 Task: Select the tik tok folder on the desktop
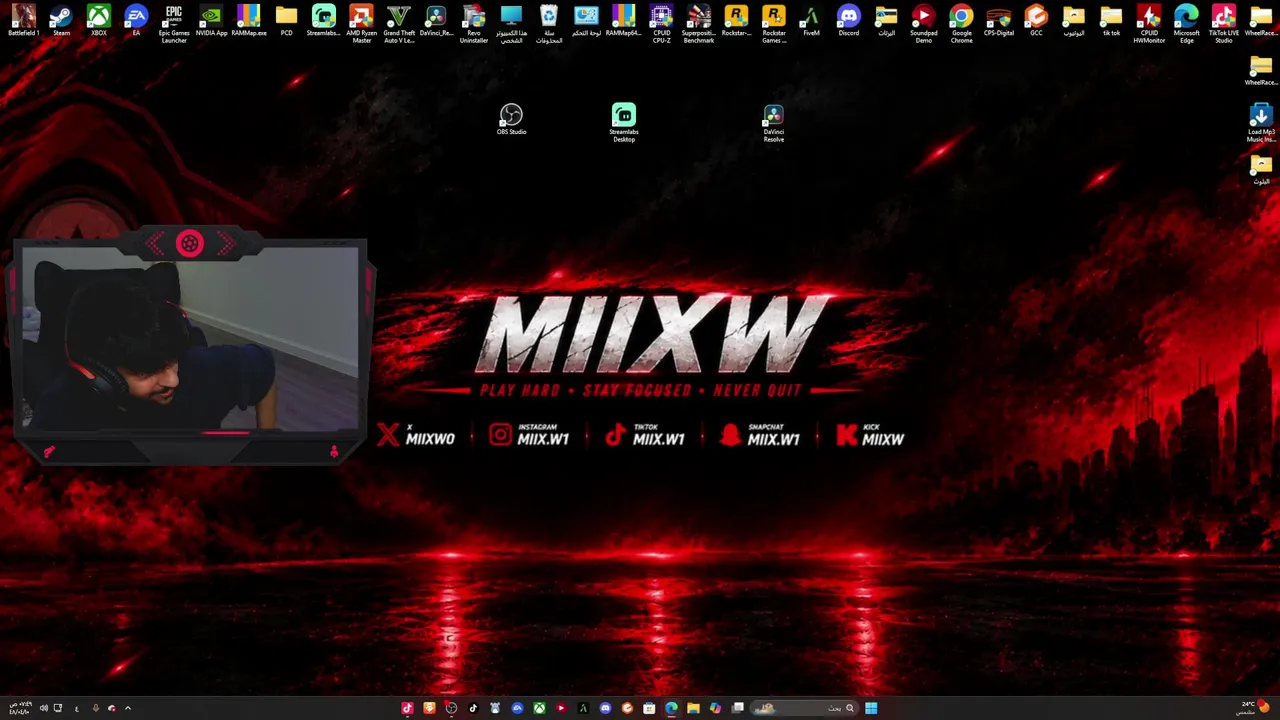1111,21
